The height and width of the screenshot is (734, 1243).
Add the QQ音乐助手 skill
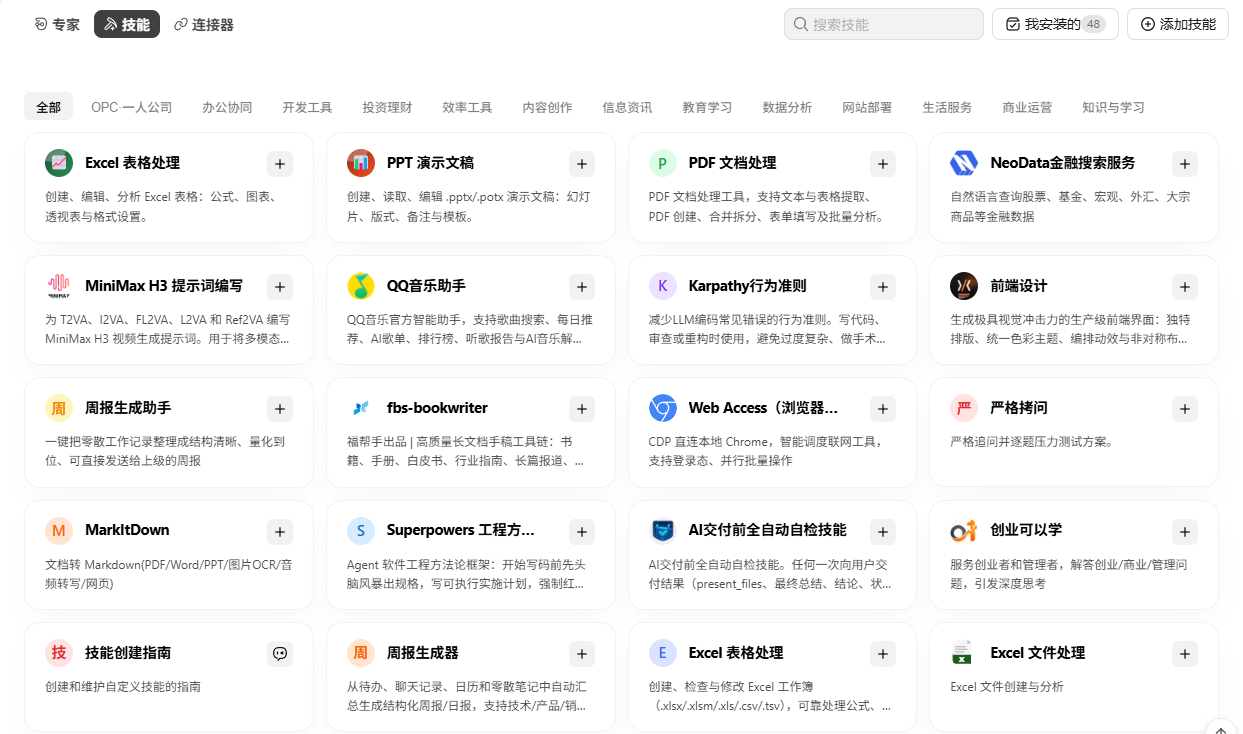[582, 287]
